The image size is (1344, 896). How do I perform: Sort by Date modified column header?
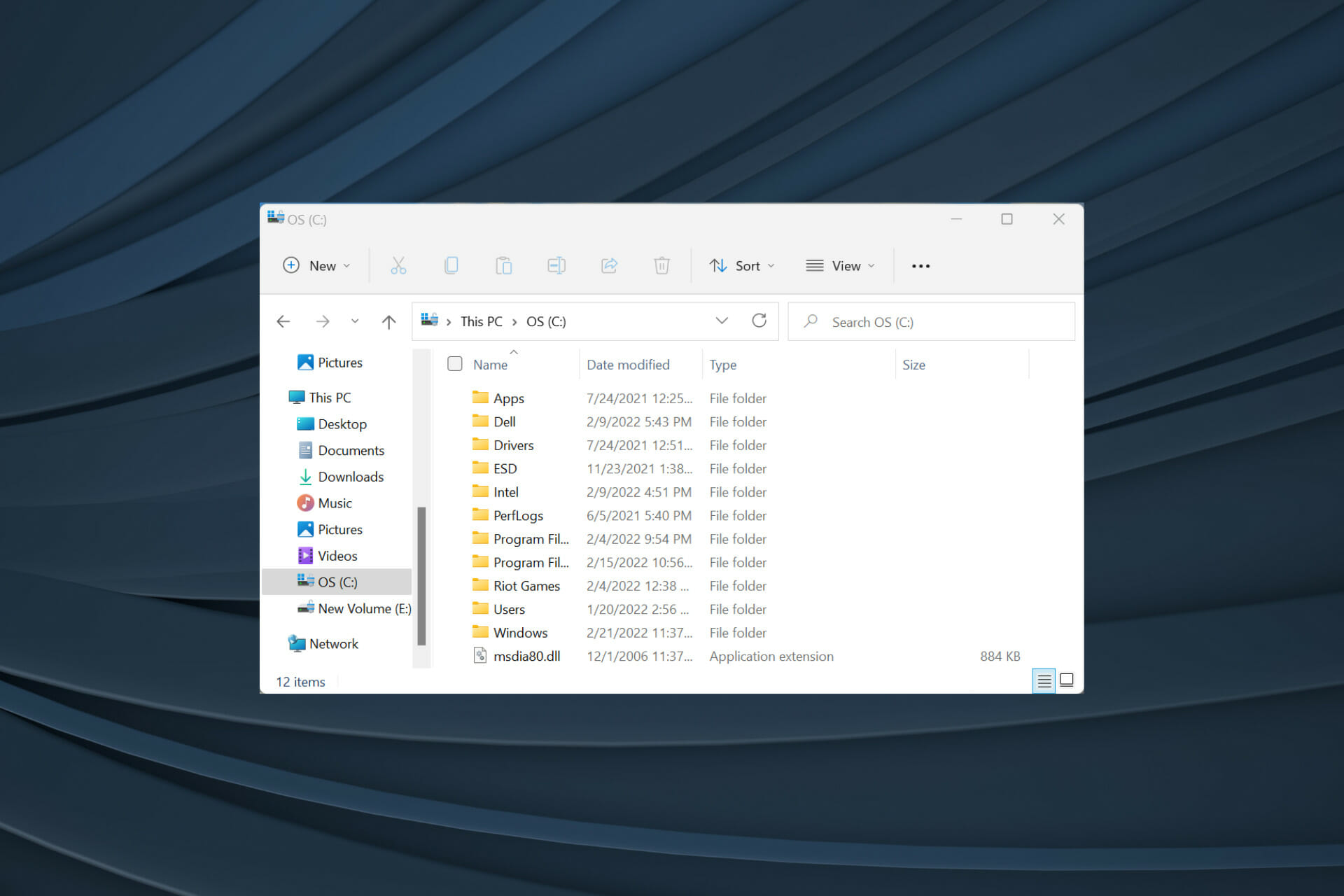click(x=628, y=365)
